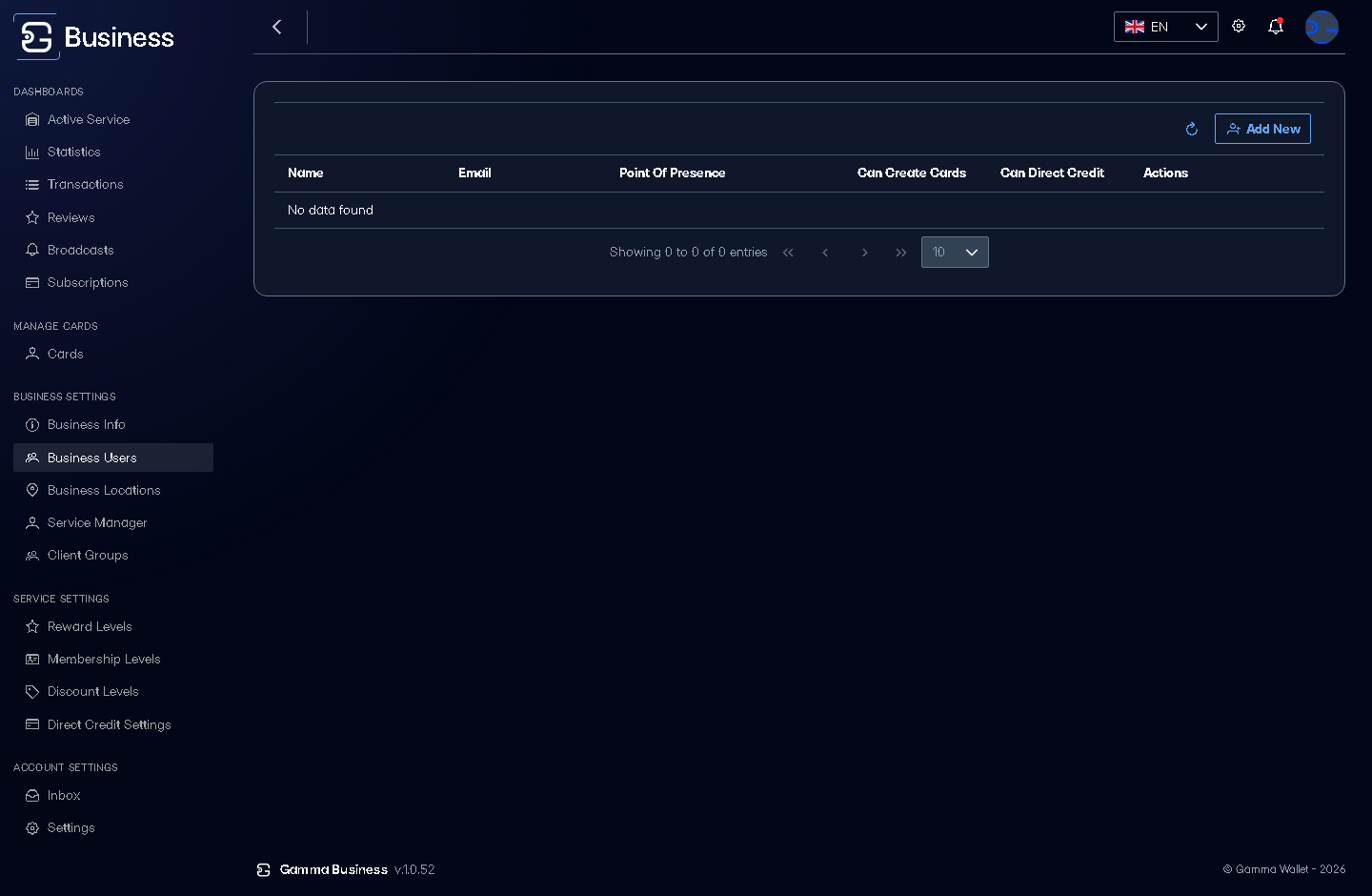
Task: Open Membership Levels settings
Action: pos(113,659)
